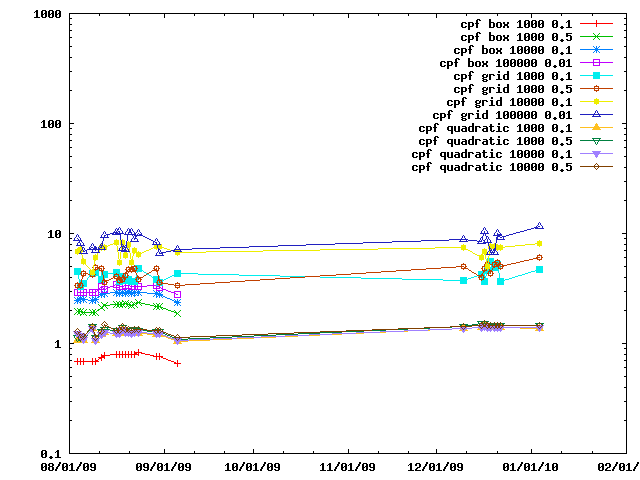
Task: Click the last blue triangle data point
Action: [x=540, y=226]
